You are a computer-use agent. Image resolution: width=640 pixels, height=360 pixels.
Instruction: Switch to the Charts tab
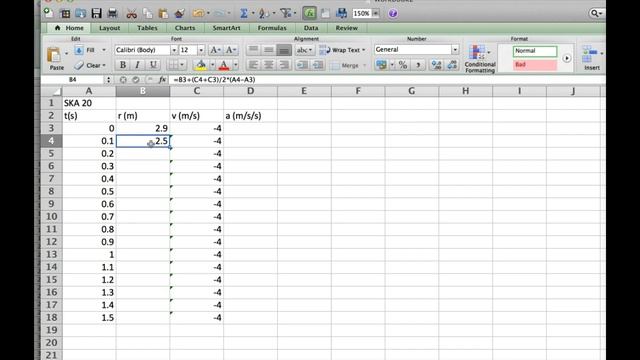tap(184, 28)
